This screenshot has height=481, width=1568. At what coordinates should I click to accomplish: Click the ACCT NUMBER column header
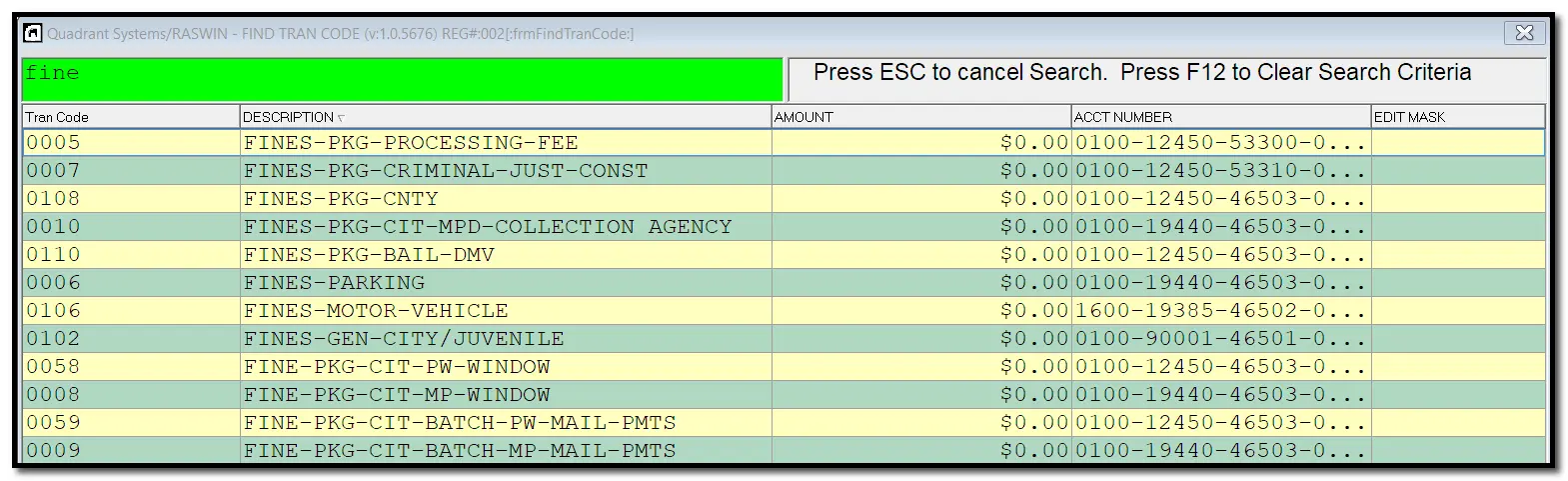pos(1221,117)
